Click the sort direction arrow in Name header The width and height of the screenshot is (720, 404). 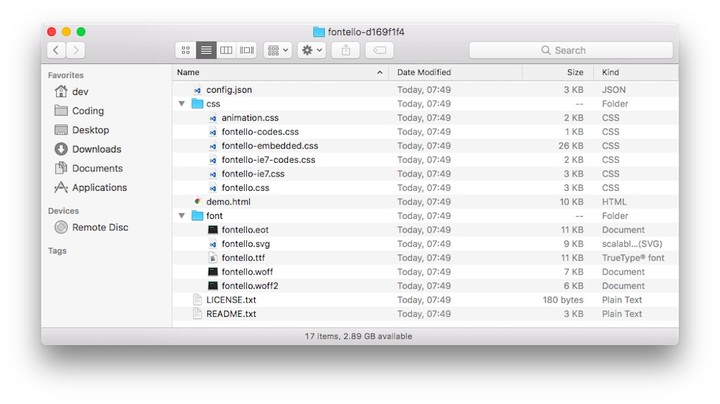pos(380,73)
